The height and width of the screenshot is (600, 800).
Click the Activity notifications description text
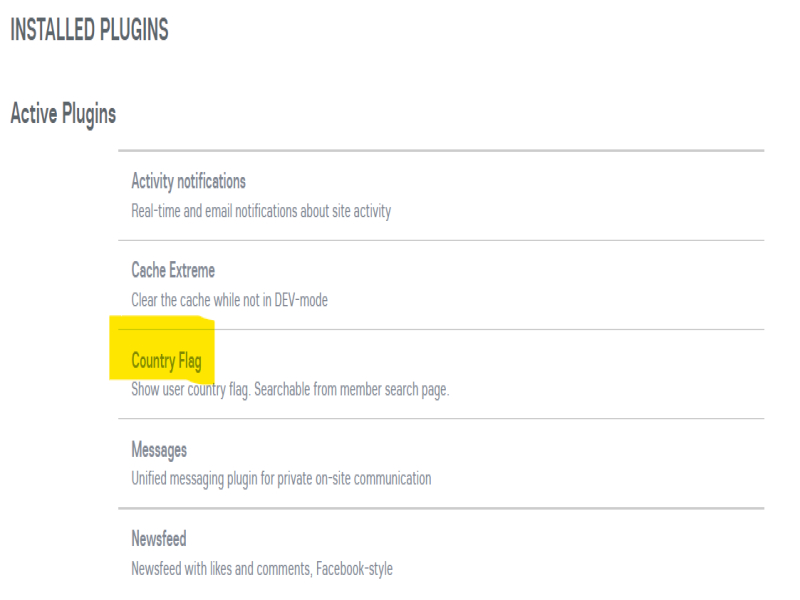[261, 211]
